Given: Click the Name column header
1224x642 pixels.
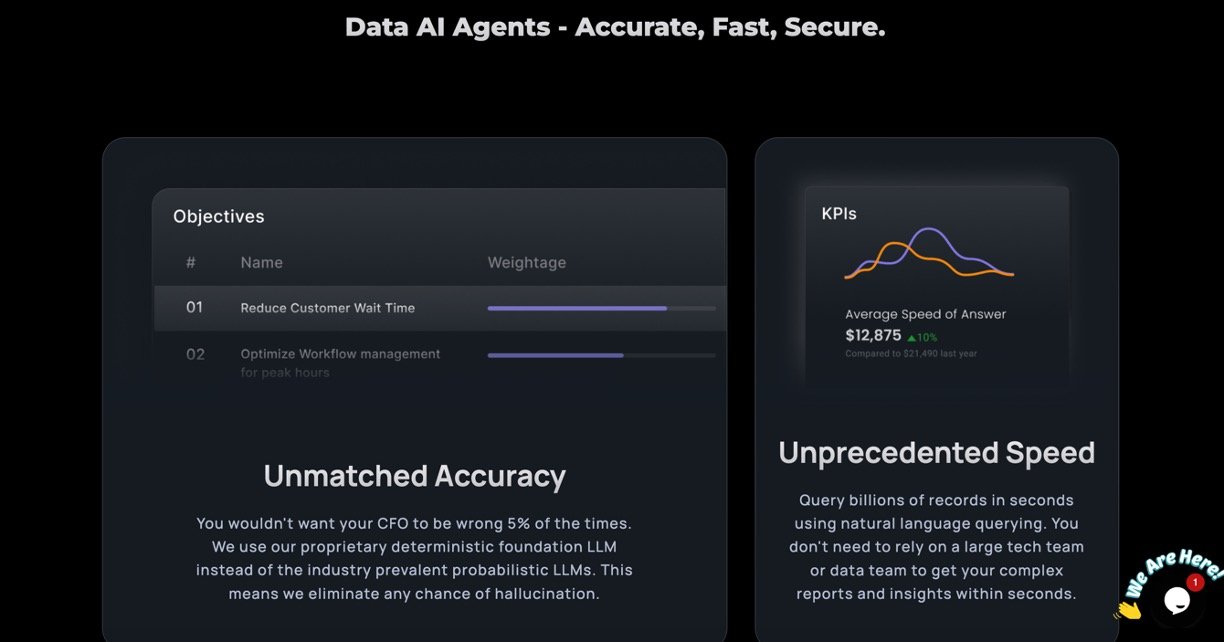Looking at the screenshot, I should pyautogui.click(x=261, y=263).
